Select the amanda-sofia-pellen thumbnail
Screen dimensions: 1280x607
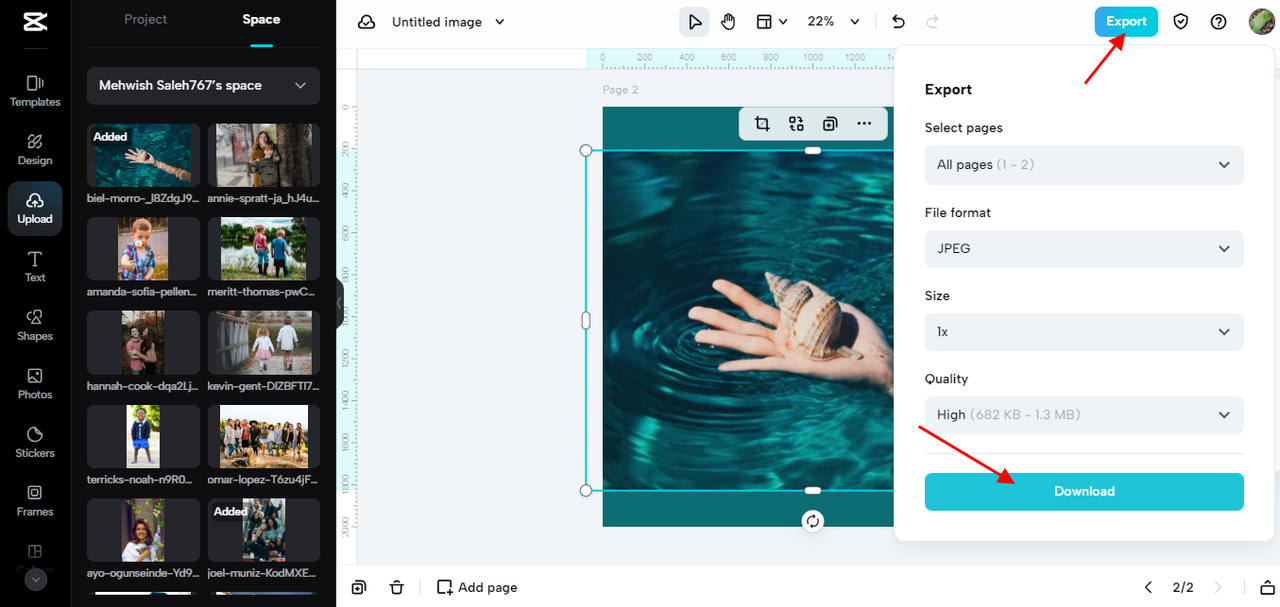143,249
